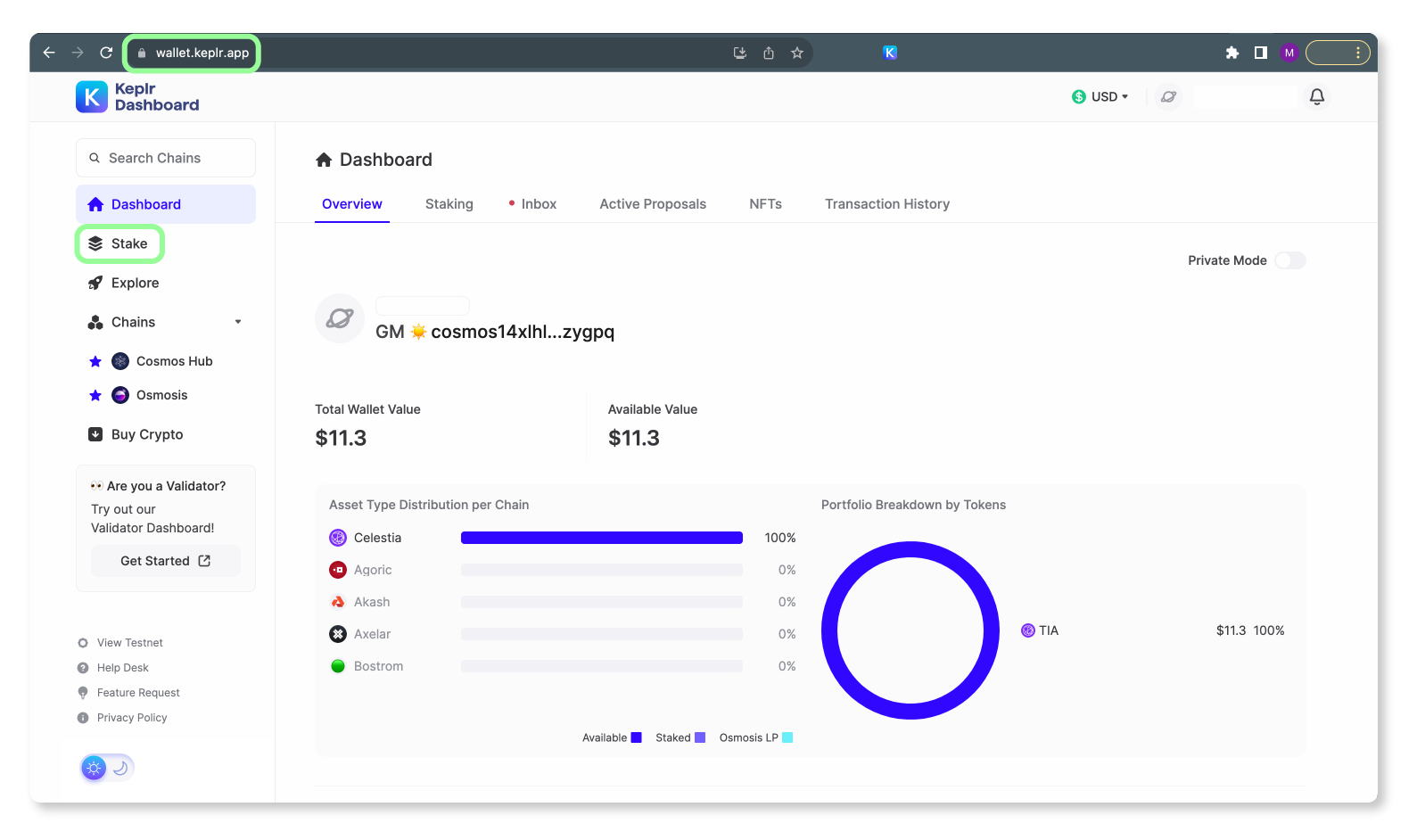Click the browser forward arrow
This screenshot has height=840, width=1417.
pyautogui.click(x=78, y=53)
